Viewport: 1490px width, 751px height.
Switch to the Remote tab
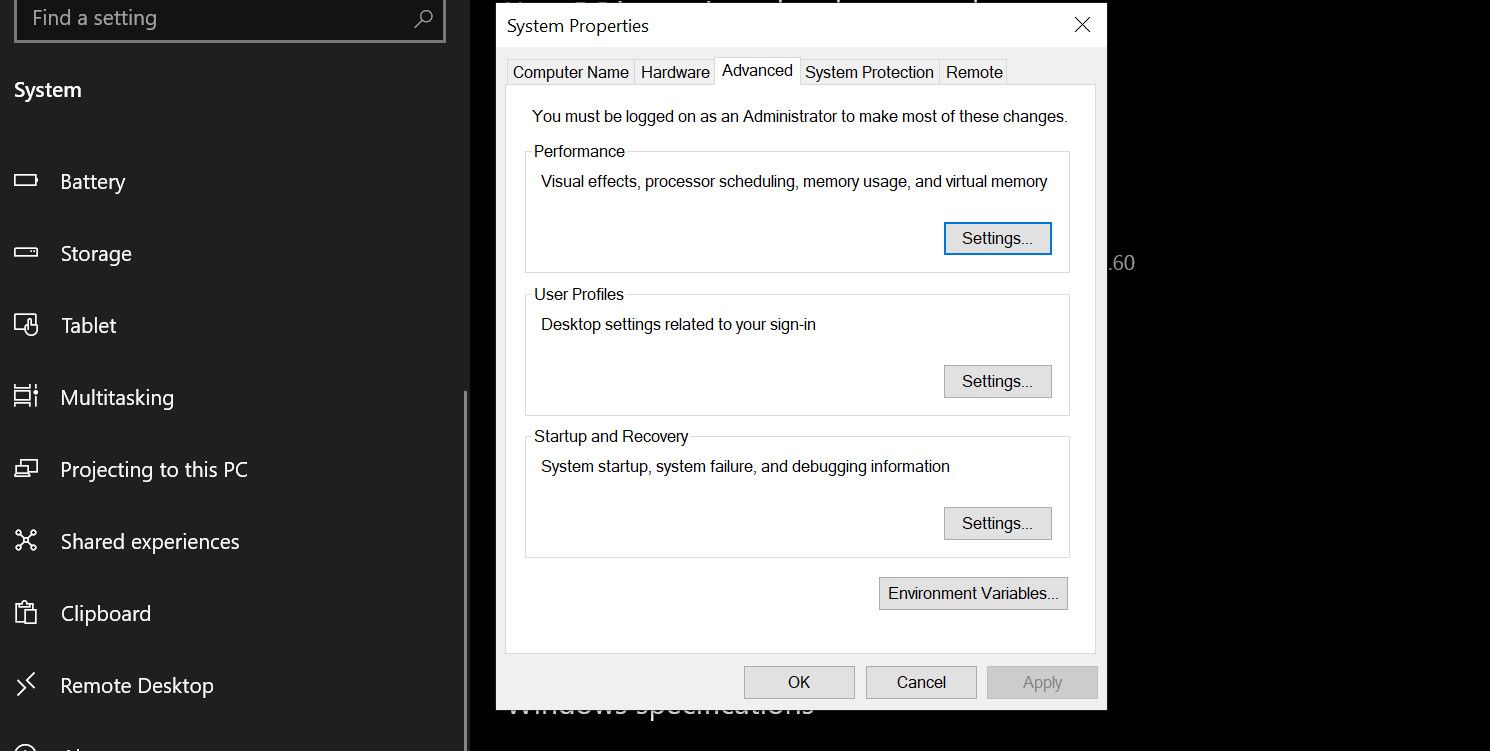(973, 72)
